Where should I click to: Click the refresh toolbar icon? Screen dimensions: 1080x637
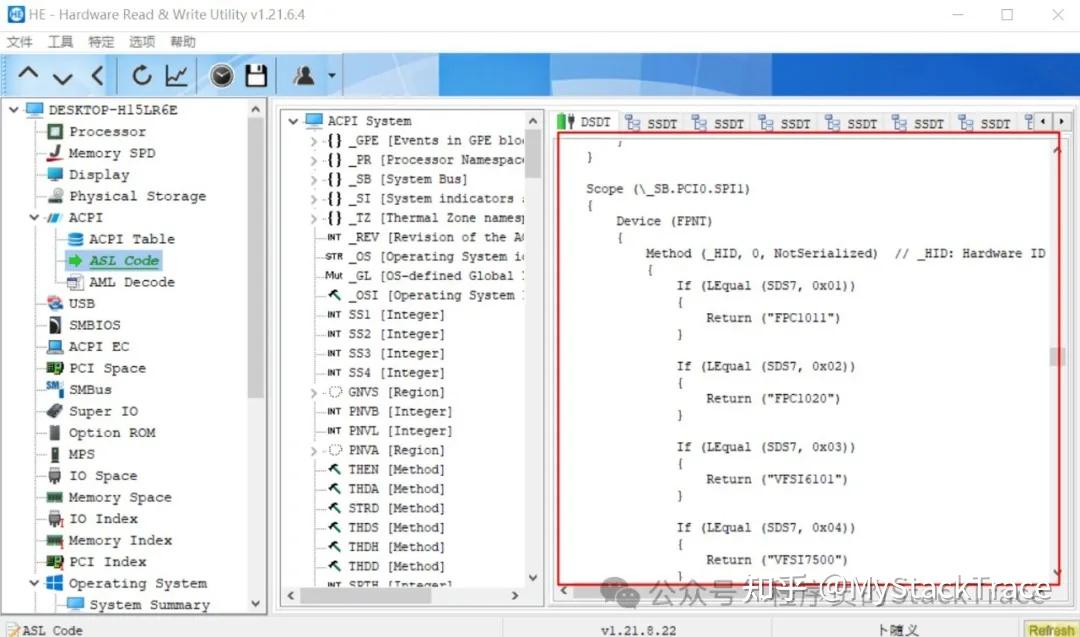click(142, 75)
